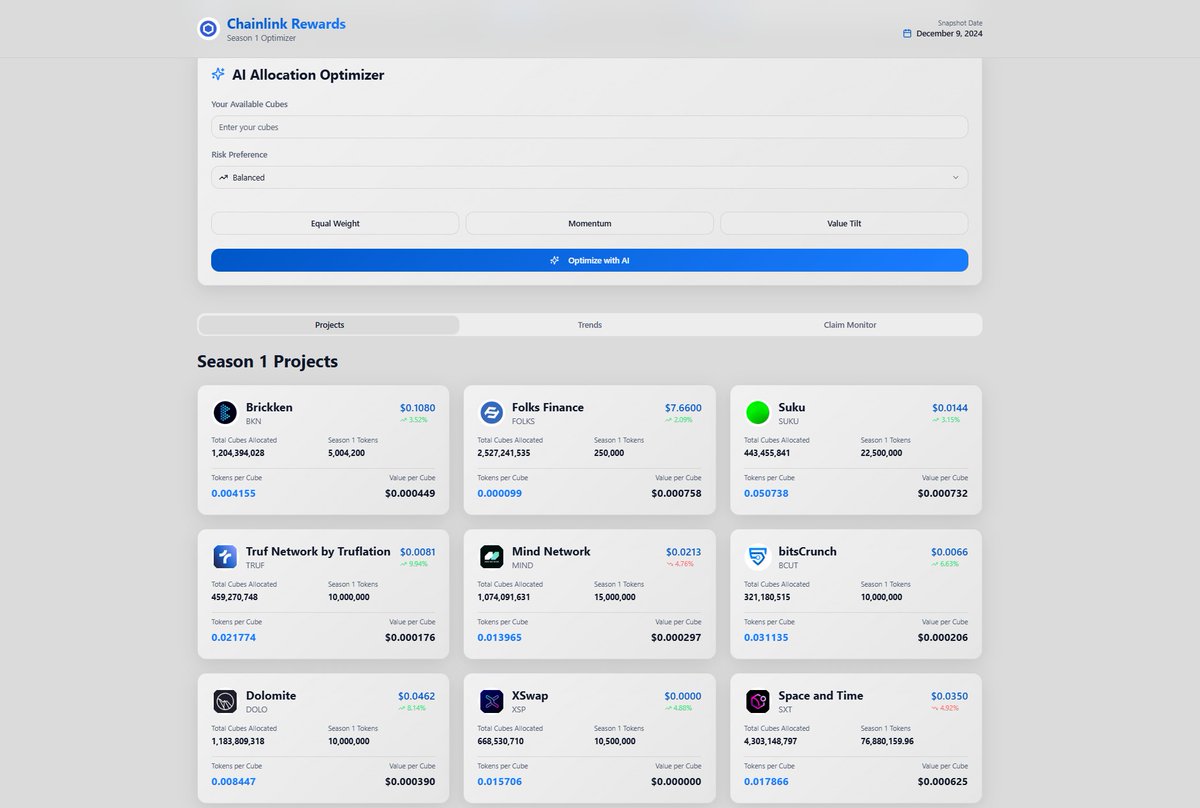Click Folks Finance value per cube $0.000758
This screenshot has height=808, width=1200.
pyautogui.click(x=676, y=493)
